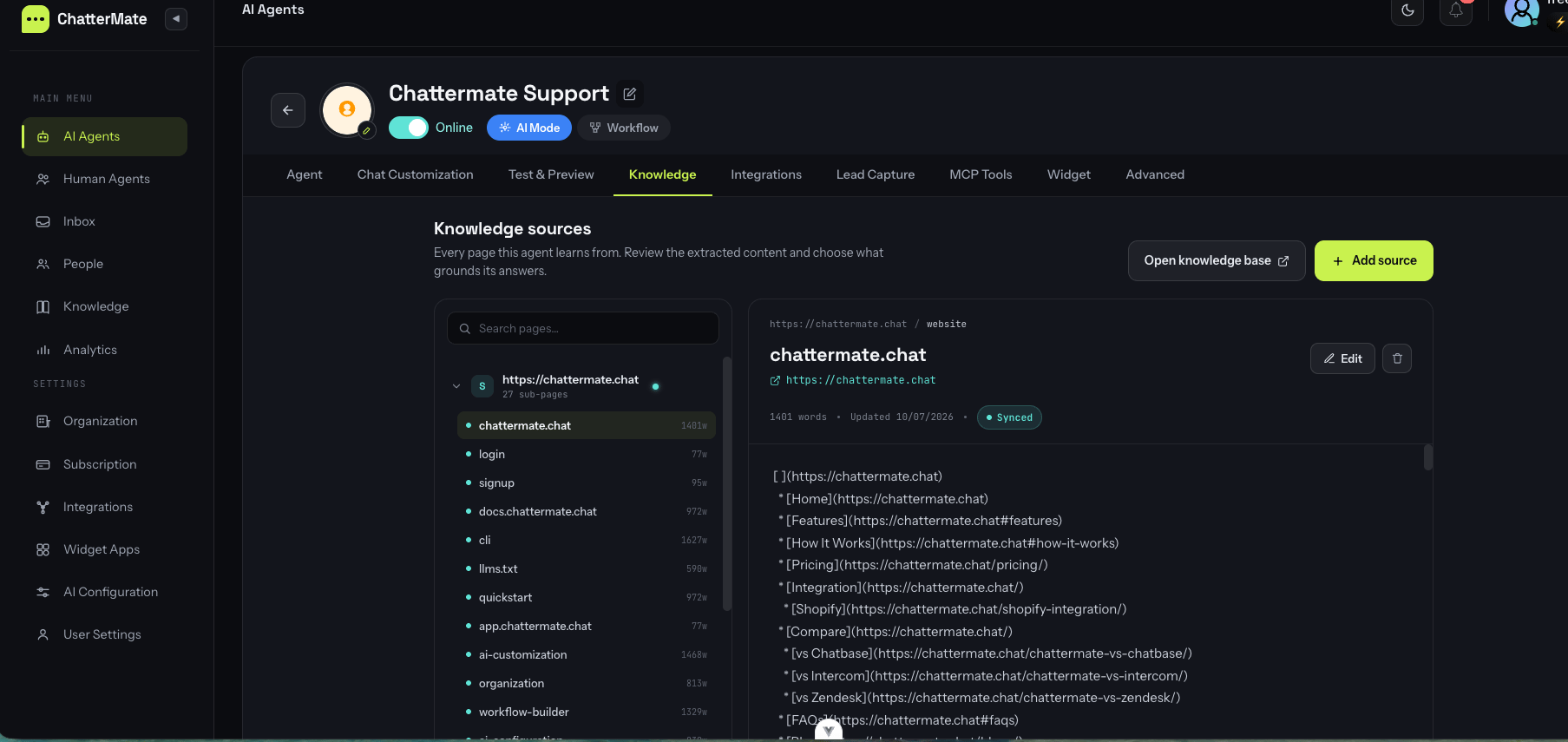Viewport: 1568px width, 742px height.
Task: Open Human Agents in the sidebar
Action: (105, 179)
